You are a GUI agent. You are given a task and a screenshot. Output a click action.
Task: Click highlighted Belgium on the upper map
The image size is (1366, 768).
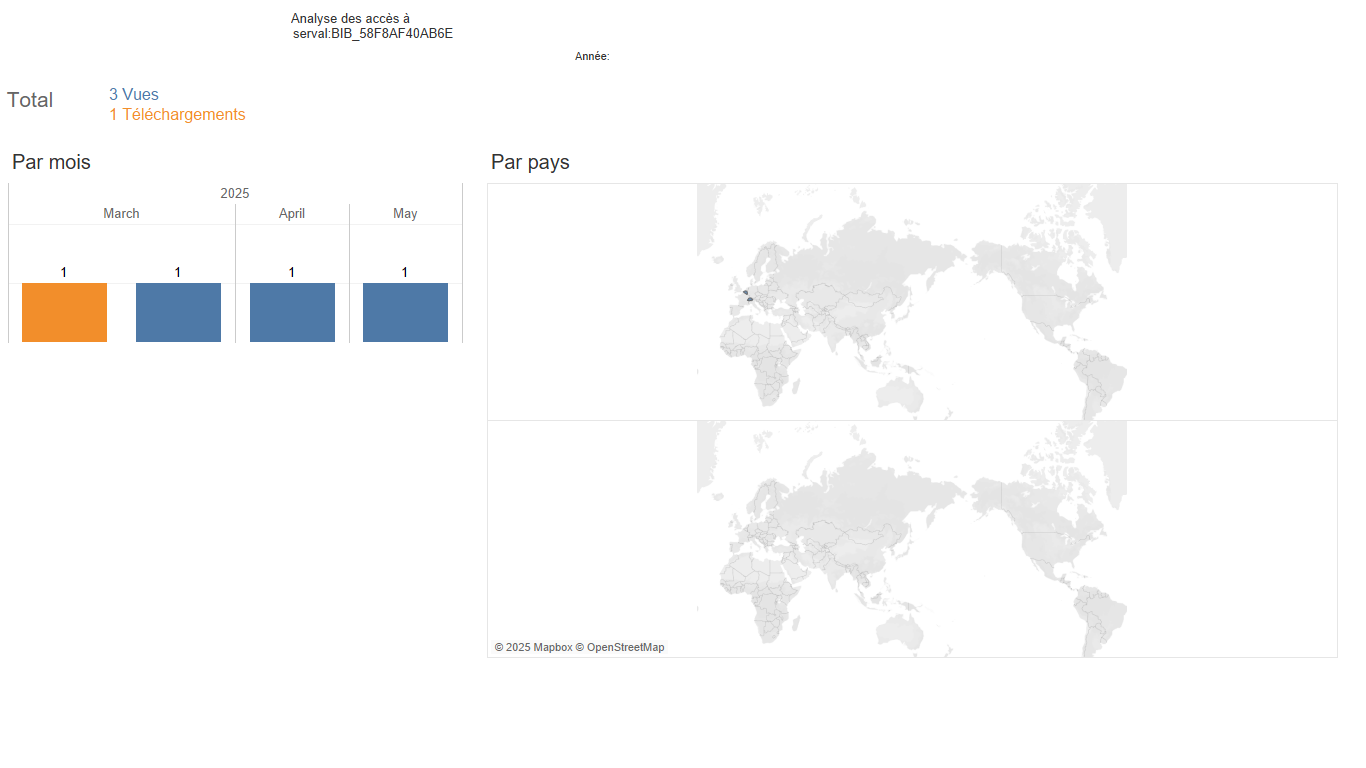point(746,292)
